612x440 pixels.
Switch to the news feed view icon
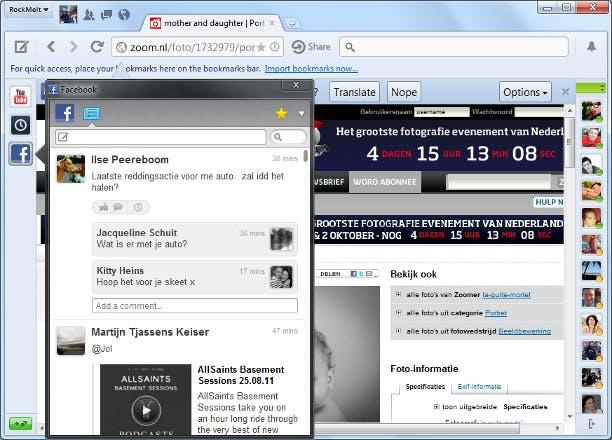(91, 113)
